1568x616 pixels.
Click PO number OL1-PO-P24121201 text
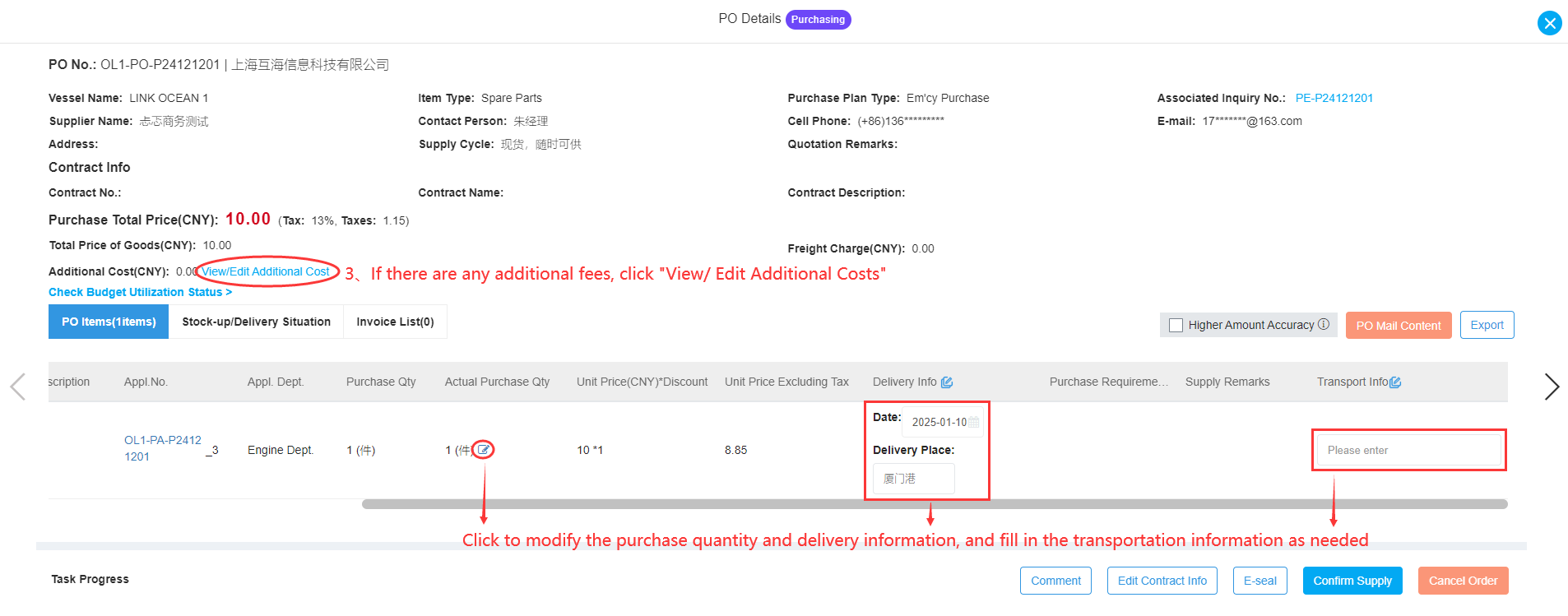coord(160,64)
